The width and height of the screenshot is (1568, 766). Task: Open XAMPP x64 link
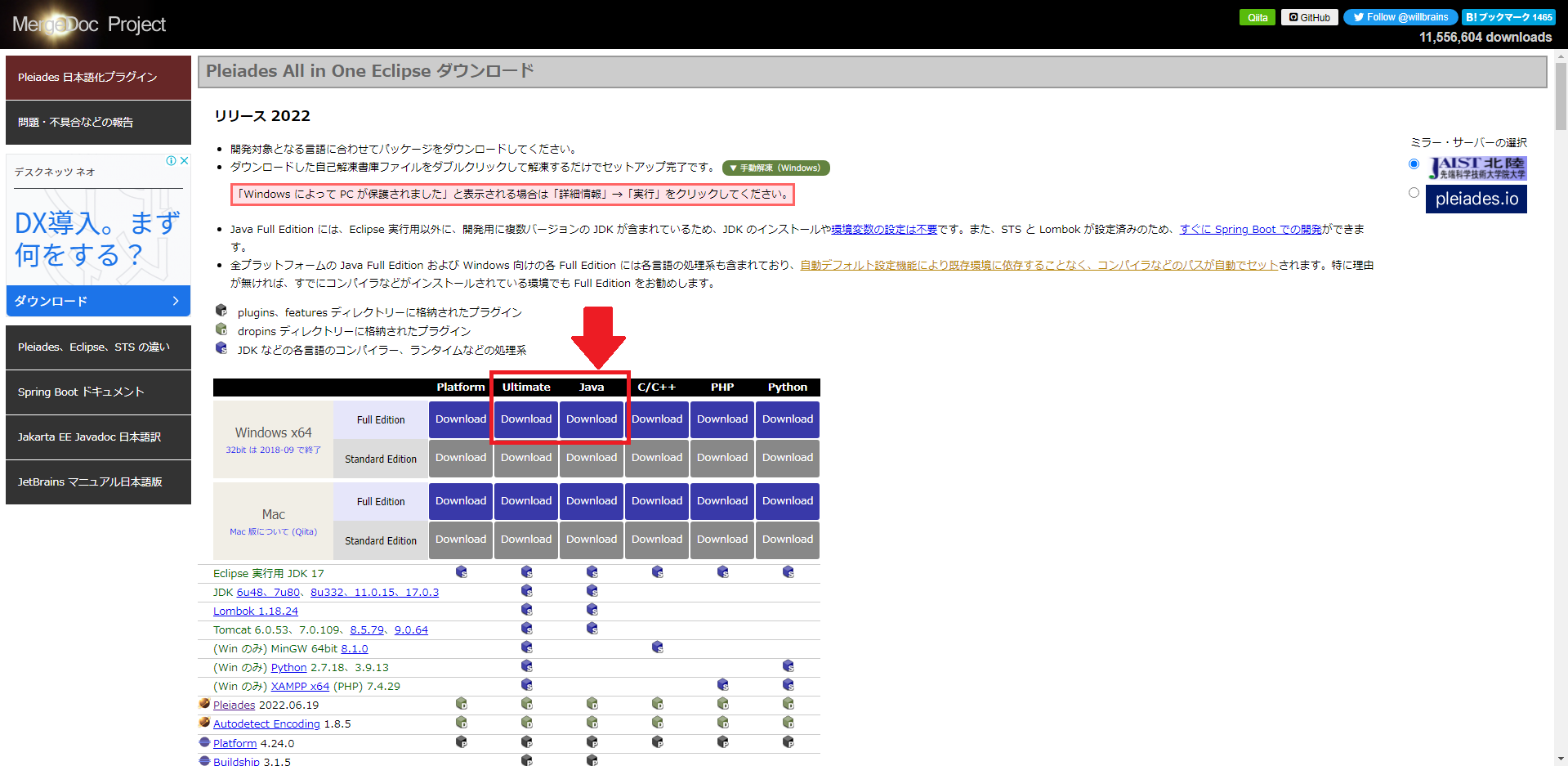[x=300, y=686]
